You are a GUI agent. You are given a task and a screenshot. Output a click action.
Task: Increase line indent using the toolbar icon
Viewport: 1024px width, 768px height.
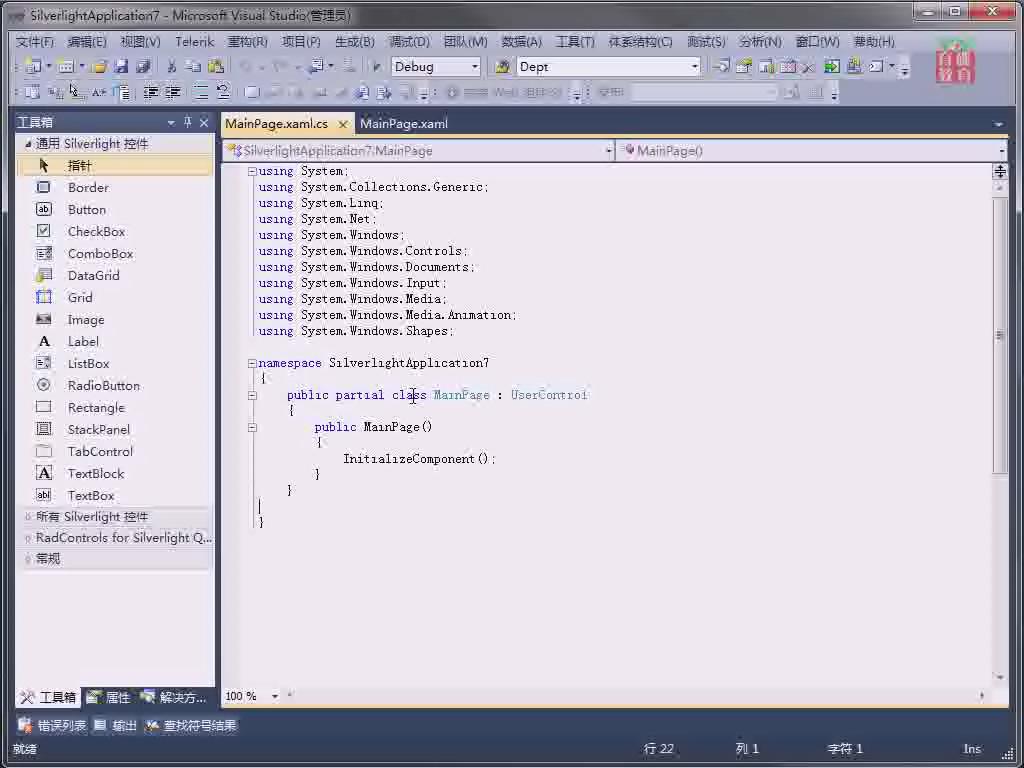pos(172,93)
